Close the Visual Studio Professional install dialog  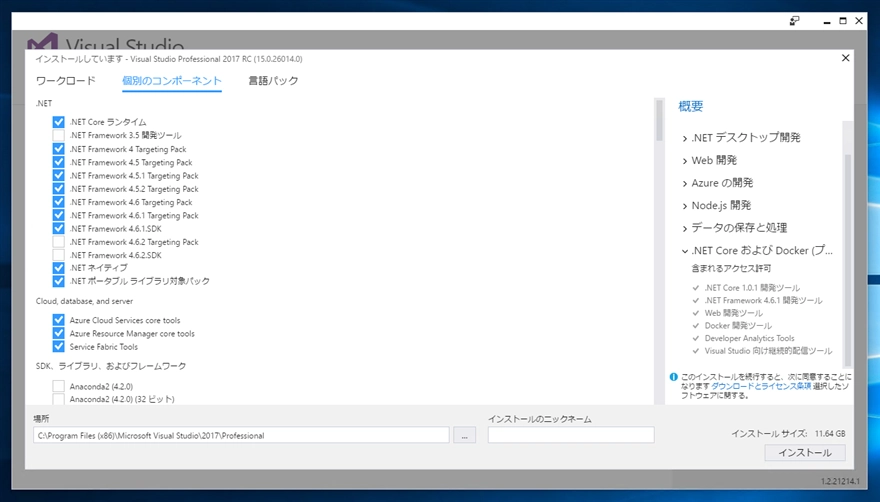845,58
